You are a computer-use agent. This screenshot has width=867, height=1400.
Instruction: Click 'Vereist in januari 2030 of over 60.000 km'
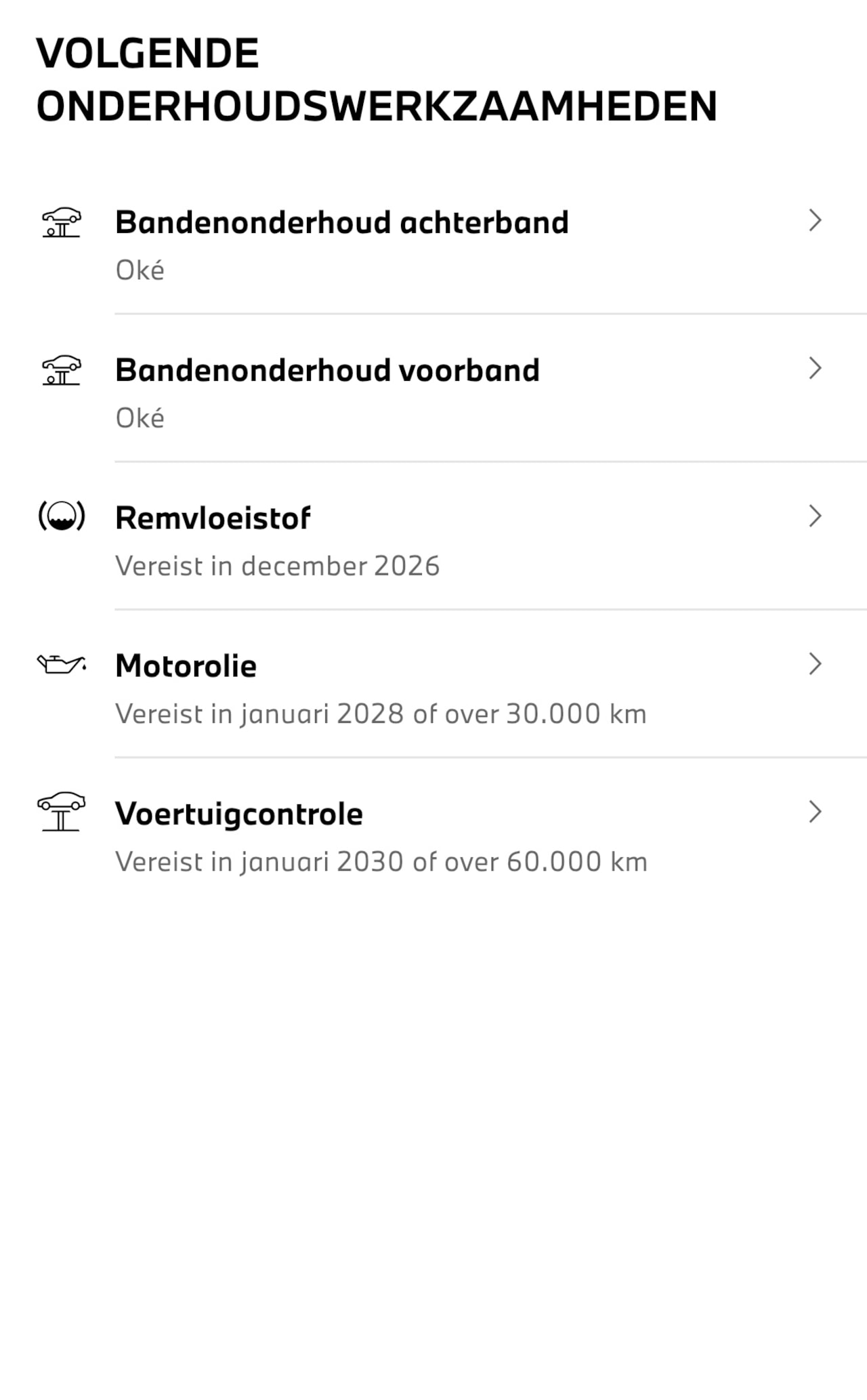(x=381, y=861)
